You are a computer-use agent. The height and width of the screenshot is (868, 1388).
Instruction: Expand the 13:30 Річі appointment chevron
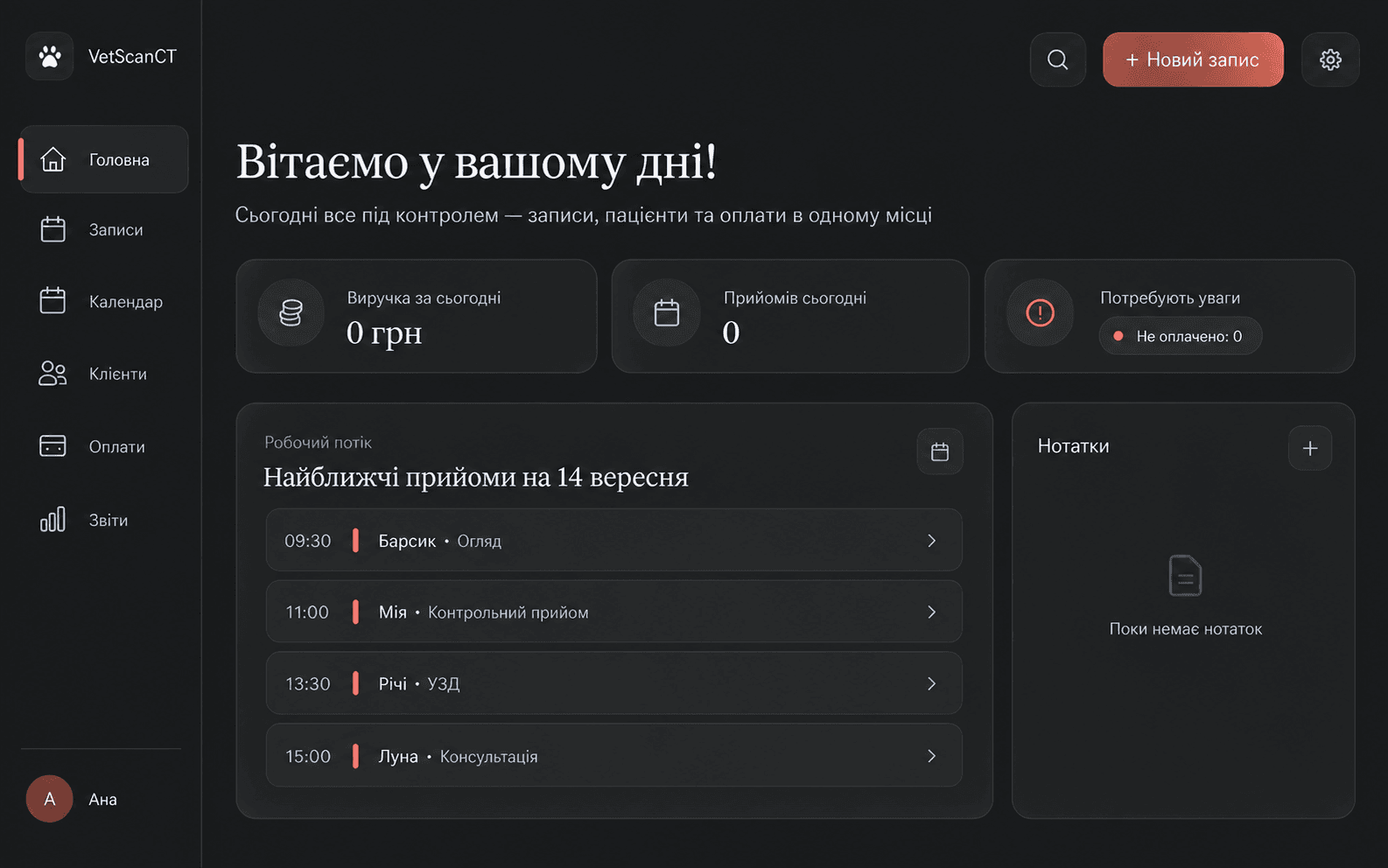coord(932,683)
